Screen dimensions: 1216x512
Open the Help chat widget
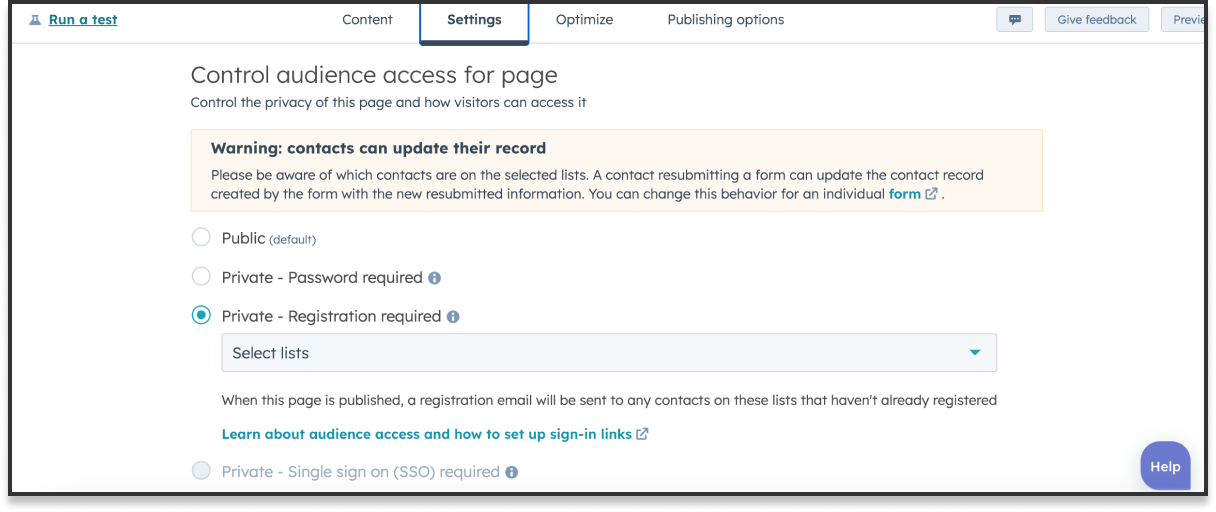(1165, 466)
